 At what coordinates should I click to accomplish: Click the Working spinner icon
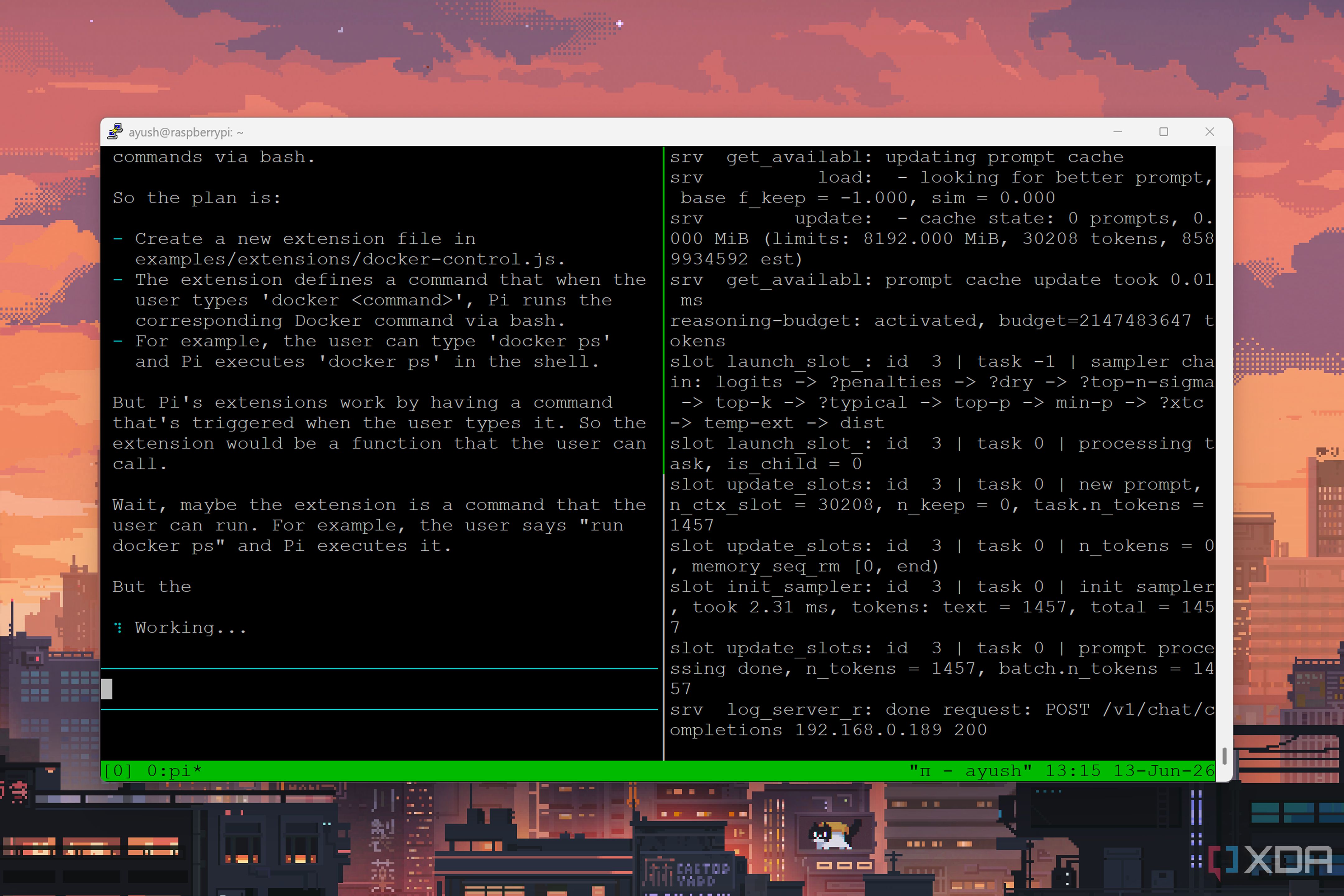pos(118,628)
